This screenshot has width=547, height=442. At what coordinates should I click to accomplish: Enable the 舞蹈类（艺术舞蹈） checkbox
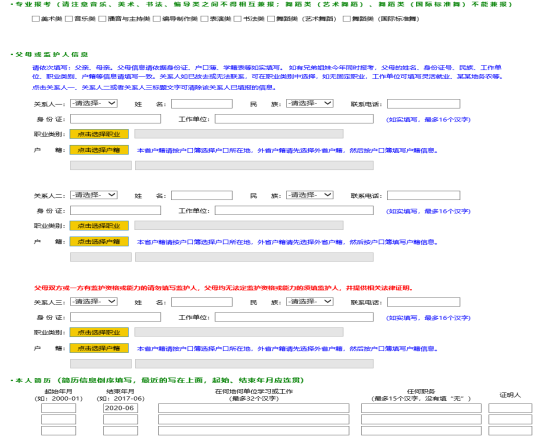(271, 19)
